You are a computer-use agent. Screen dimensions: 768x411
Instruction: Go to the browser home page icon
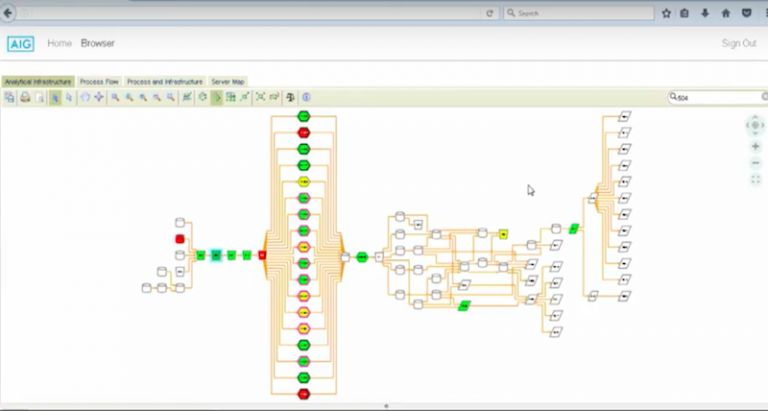[726, 13]
